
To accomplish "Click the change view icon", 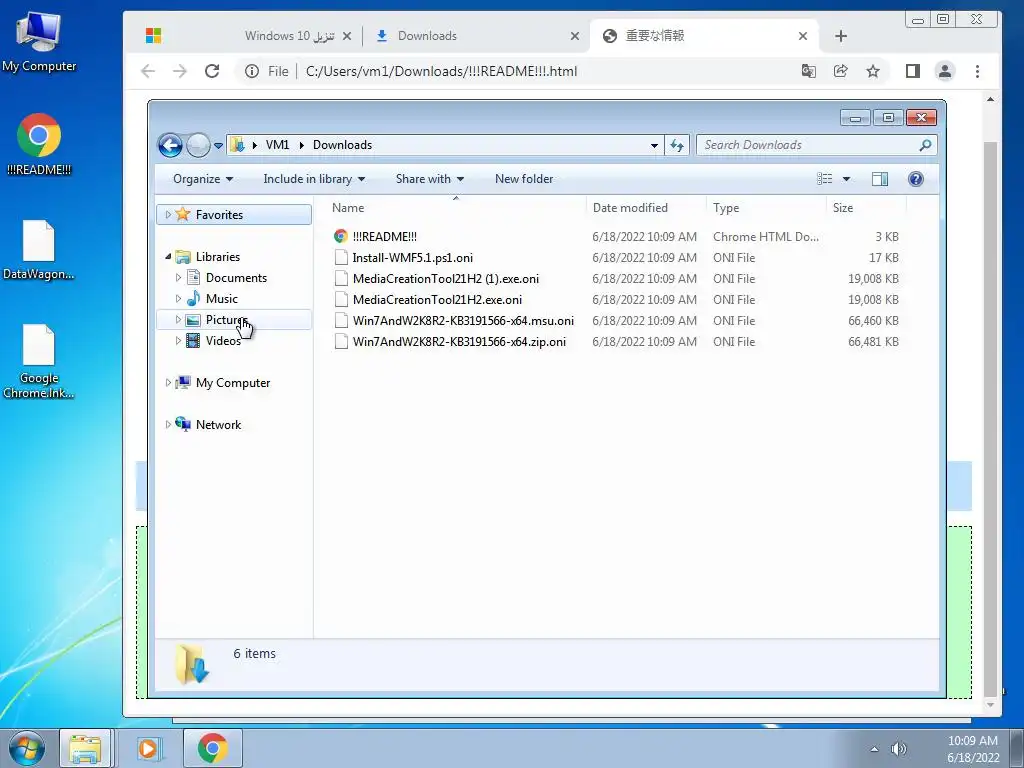I will coord(825,179).
